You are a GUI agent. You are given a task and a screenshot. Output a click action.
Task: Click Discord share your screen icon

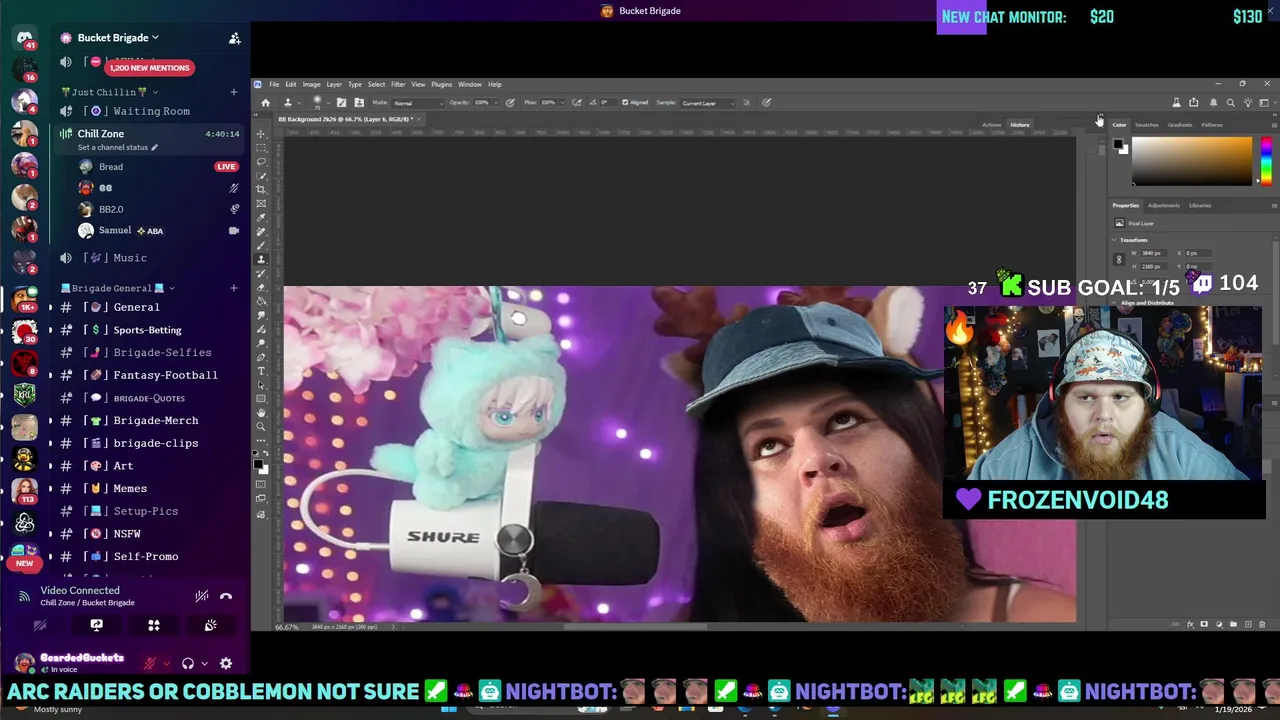point(97,625)
